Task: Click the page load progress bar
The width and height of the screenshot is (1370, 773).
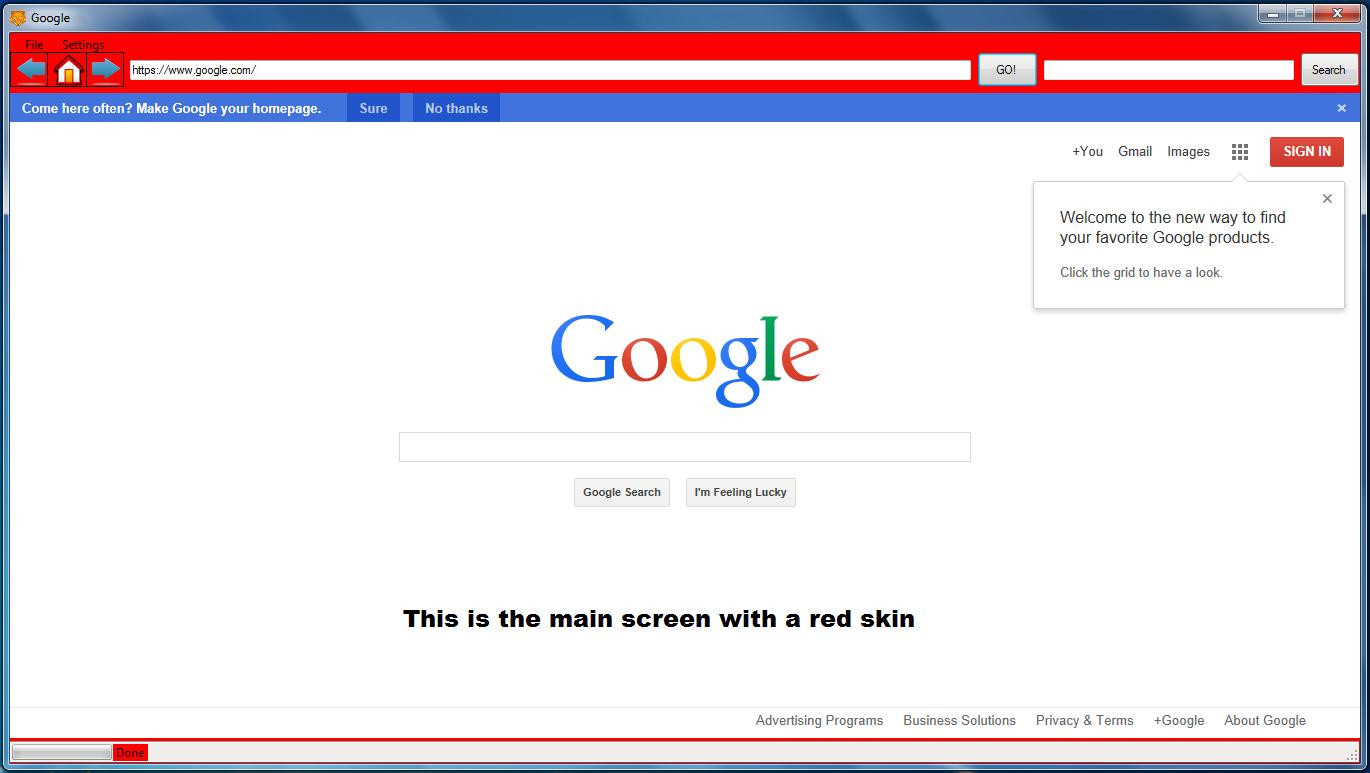Action: [x=61, y=752]
